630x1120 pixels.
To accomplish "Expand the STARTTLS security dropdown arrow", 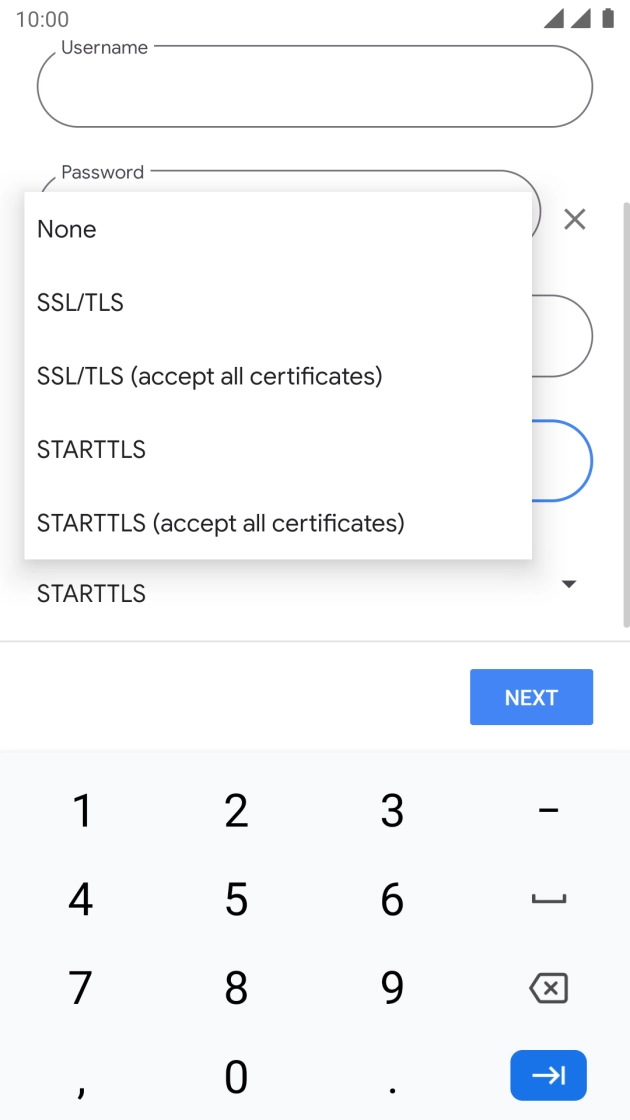I will pyautogui.click(x=569, y=584).
